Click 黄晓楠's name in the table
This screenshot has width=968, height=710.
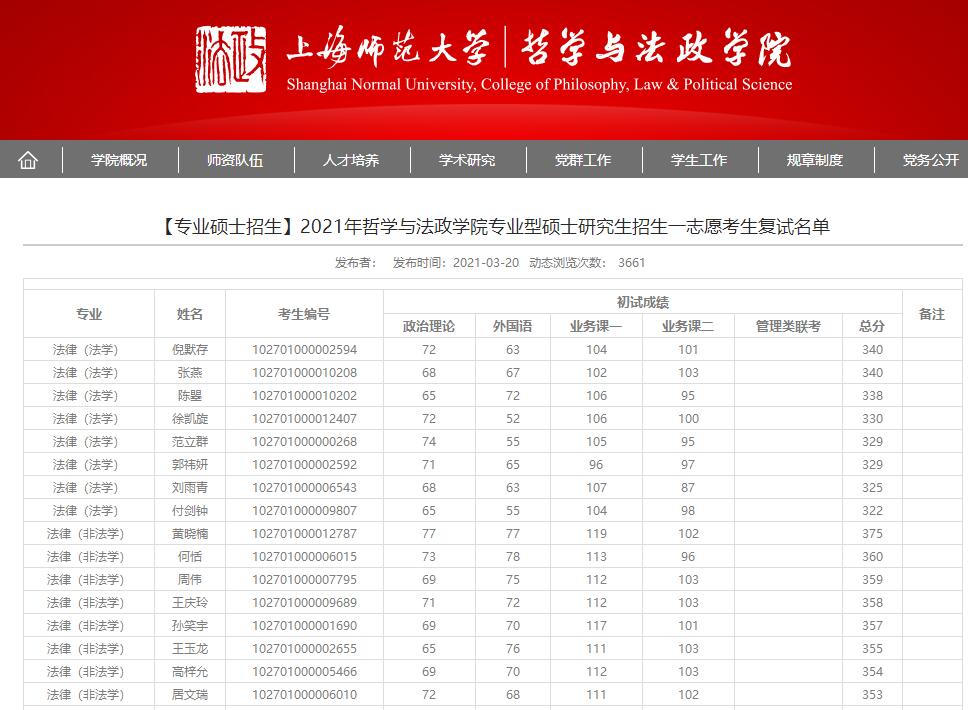coord(189,534)
